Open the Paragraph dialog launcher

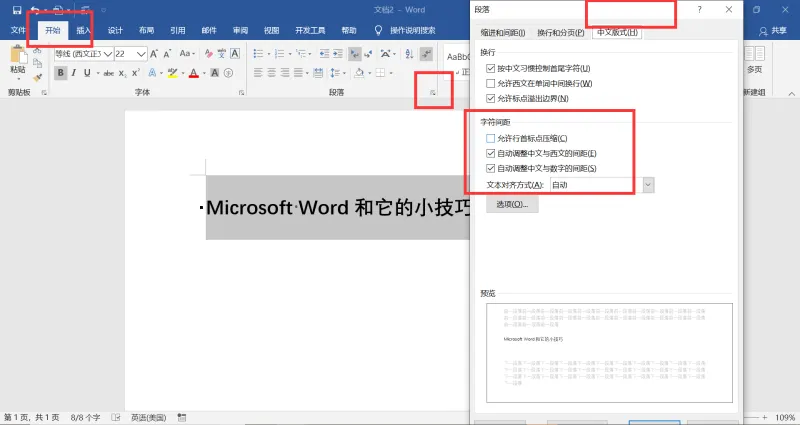[x=433, y=93]
